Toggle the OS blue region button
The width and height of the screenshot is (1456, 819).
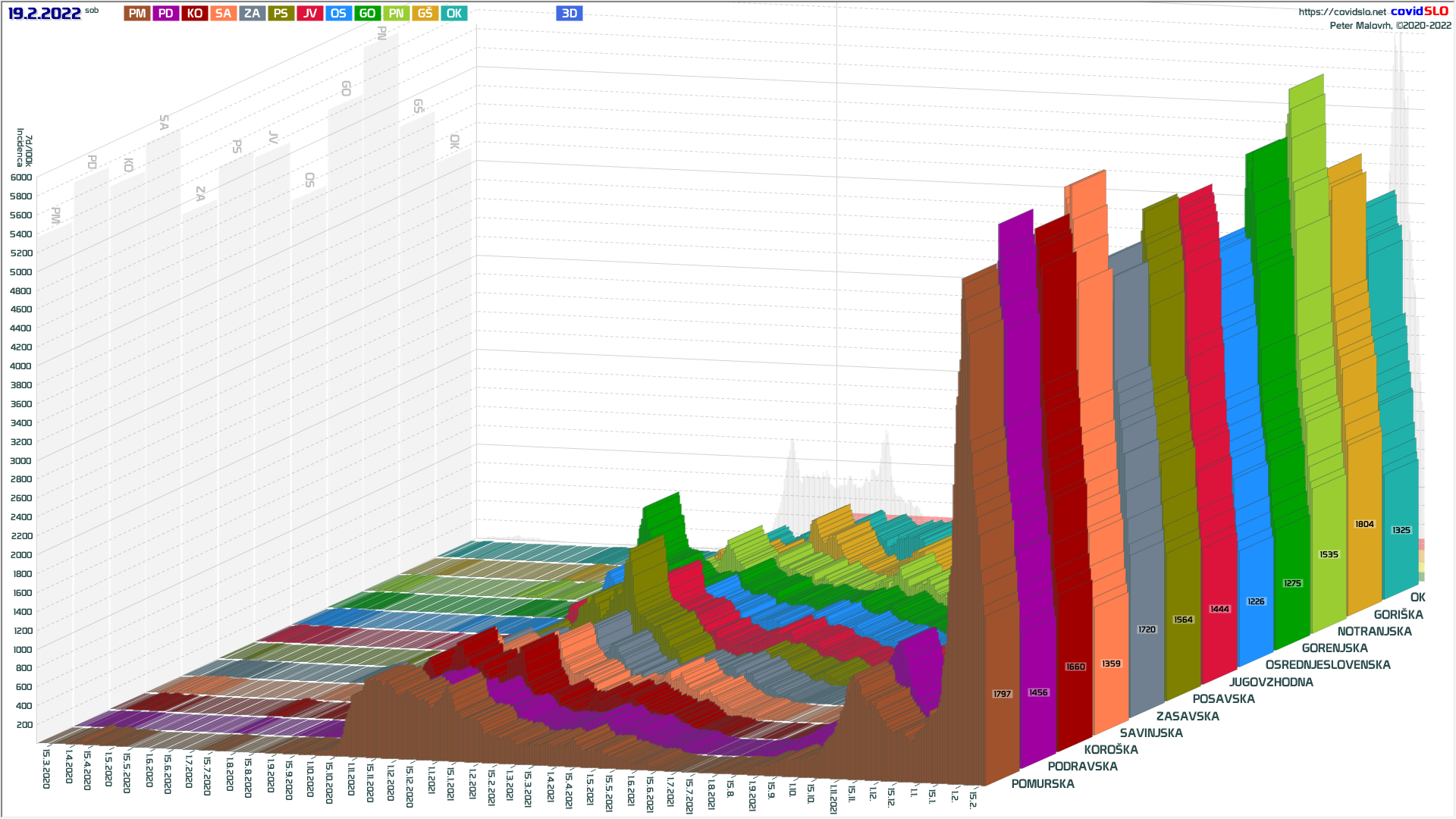[338, 13]
